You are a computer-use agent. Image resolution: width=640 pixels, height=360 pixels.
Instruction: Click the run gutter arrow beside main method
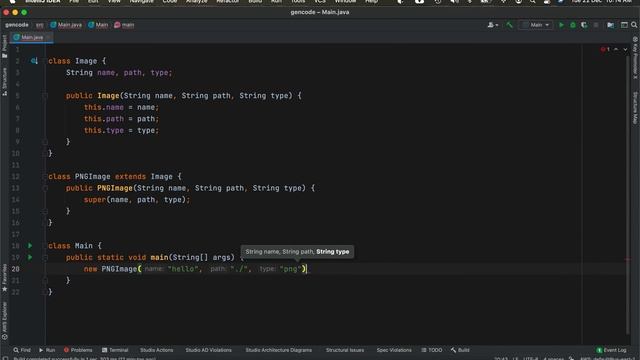coord(30,257)
